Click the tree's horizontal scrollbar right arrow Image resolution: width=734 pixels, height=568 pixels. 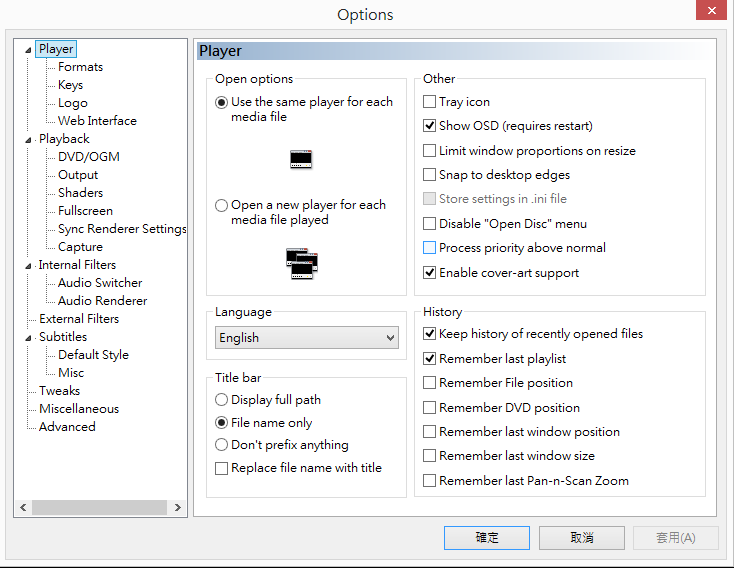click(179, 508)
